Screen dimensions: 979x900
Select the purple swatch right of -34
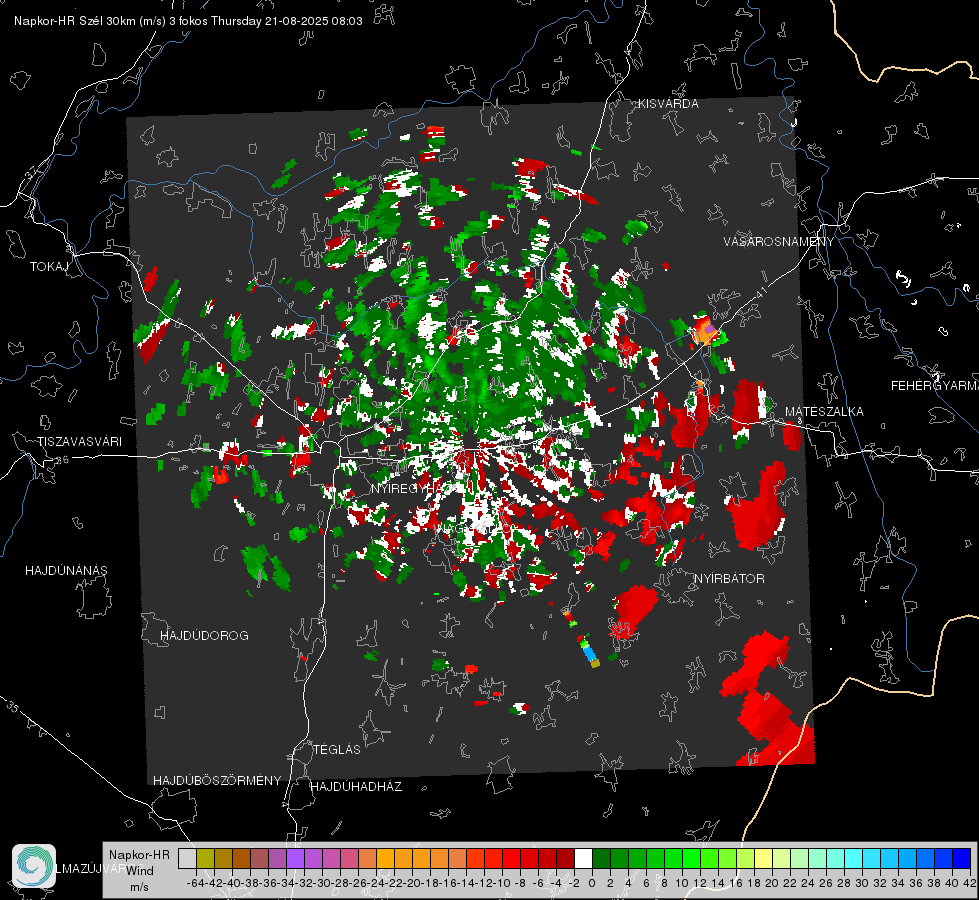(295, 858)
